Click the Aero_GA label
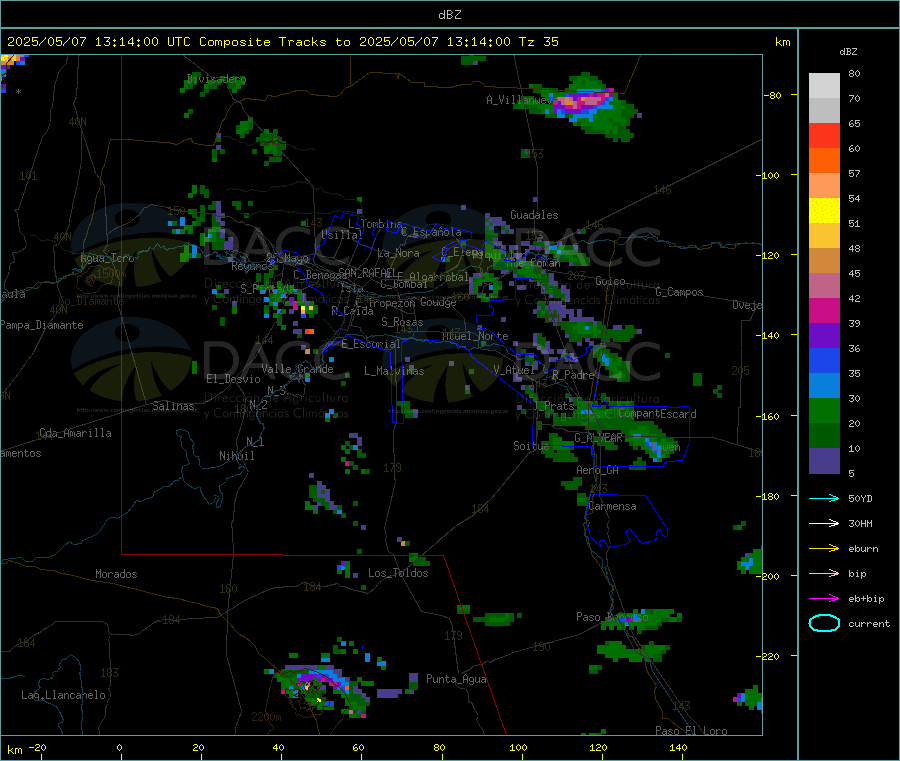 coord(597,470)
